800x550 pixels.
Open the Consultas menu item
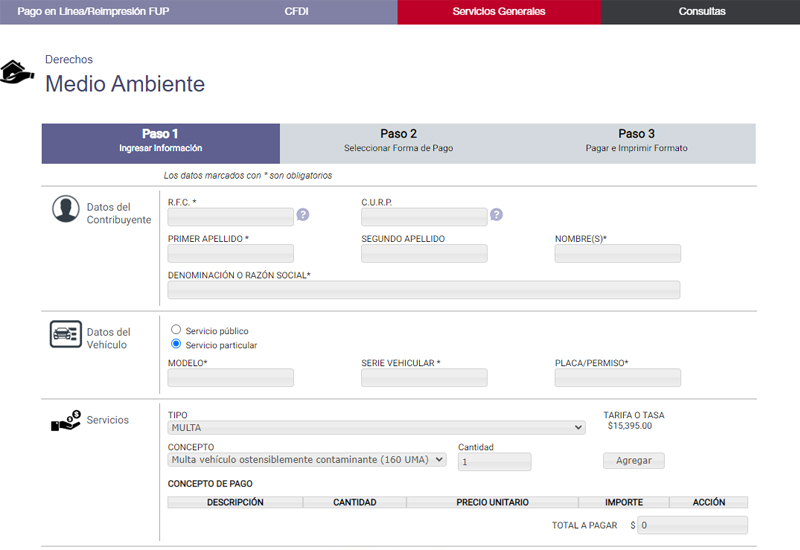(x=701, y=12)
